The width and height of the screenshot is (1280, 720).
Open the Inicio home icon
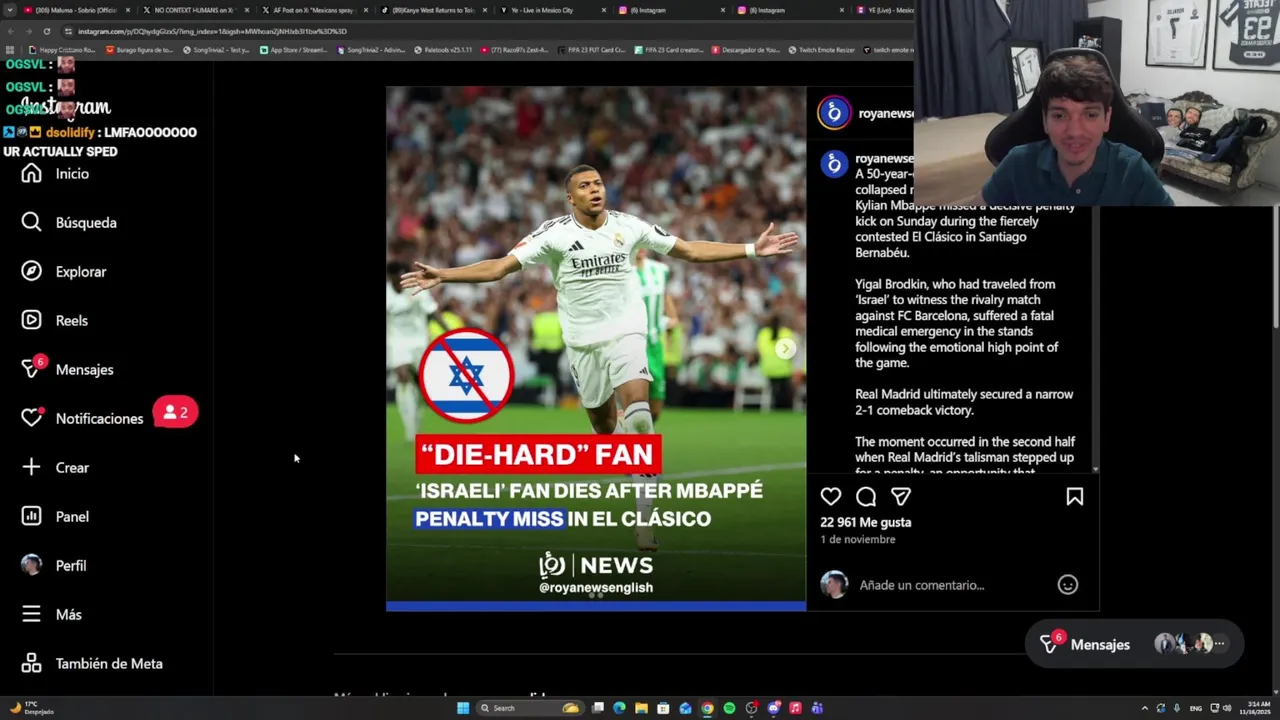pyautogui.click(x=31, y=174)
